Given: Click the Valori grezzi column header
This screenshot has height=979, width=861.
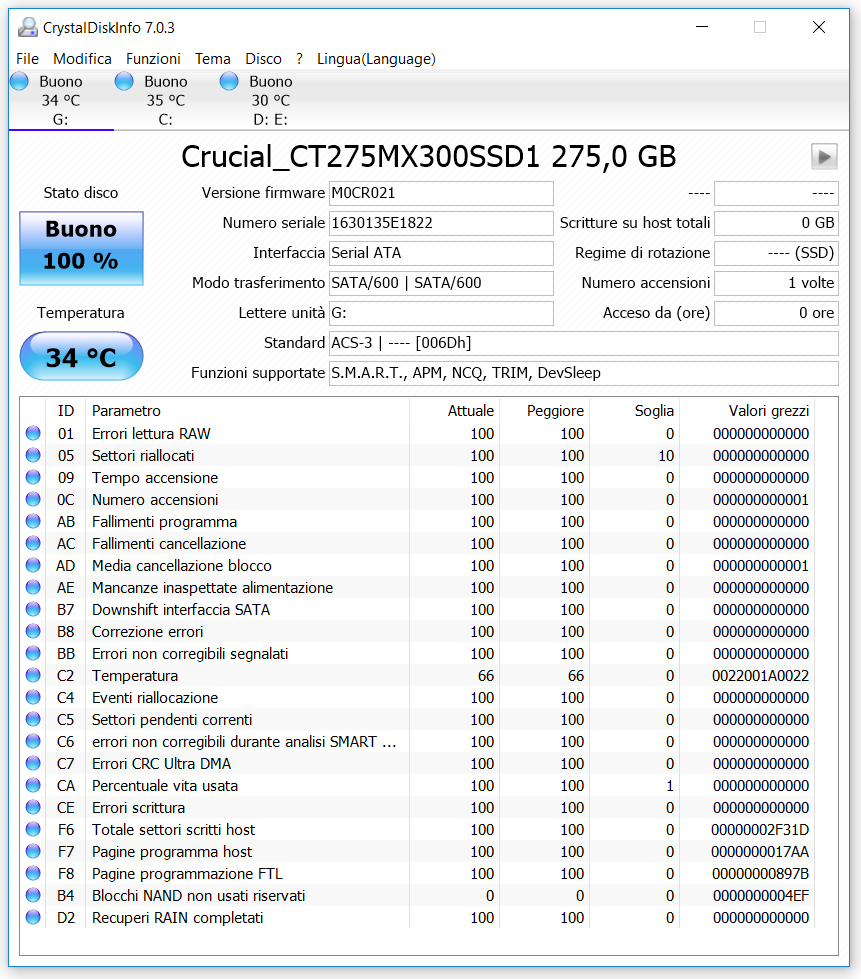Looking at the screenshot, I should 747,411.
